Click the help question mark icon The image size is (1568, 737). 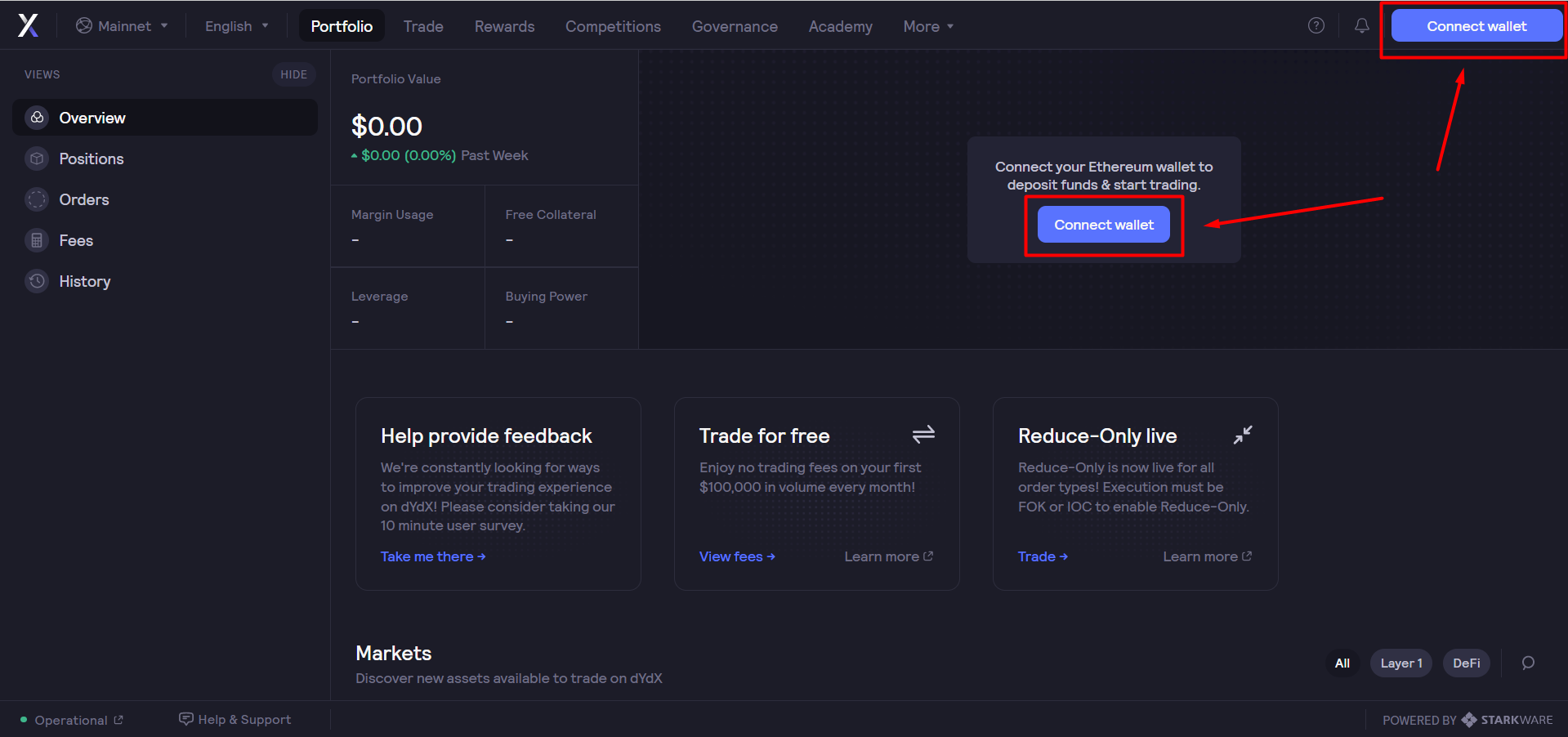(1316, 25)
